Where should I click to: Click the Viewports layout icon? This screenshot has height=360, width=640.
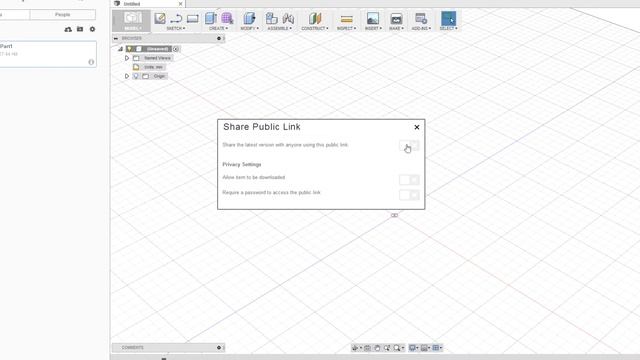(x=436, y=348)
